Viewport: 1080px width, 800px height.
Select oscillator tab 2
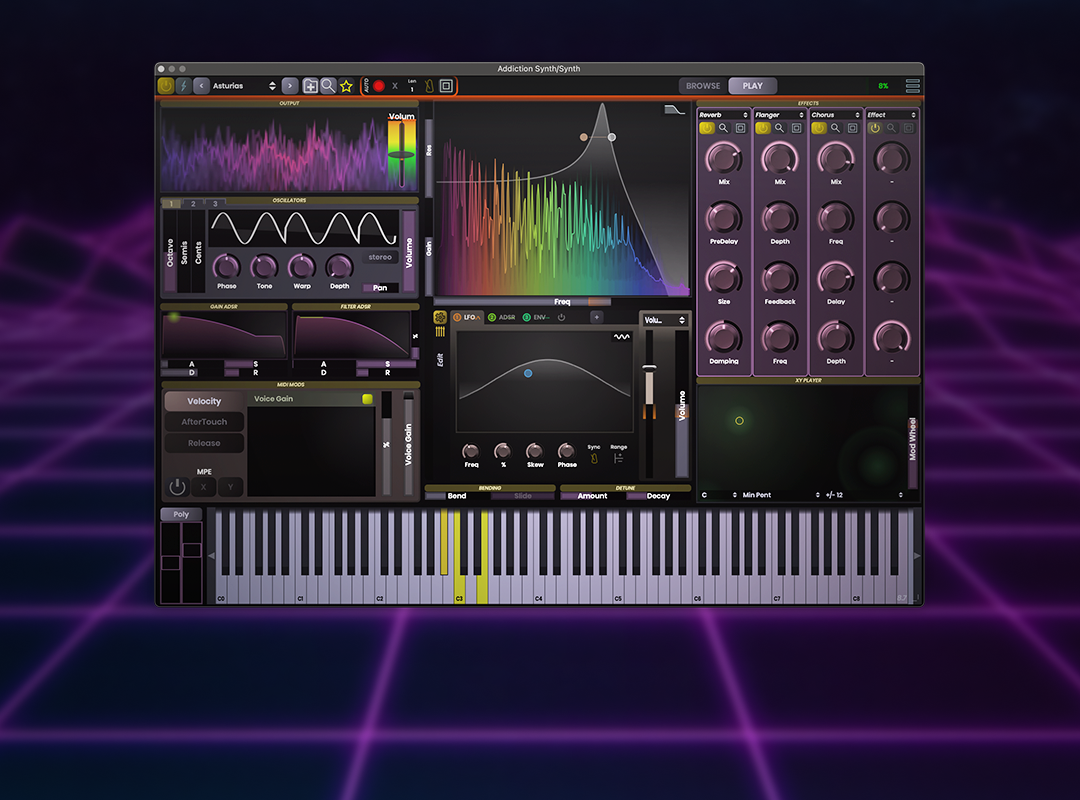(193, 204)
